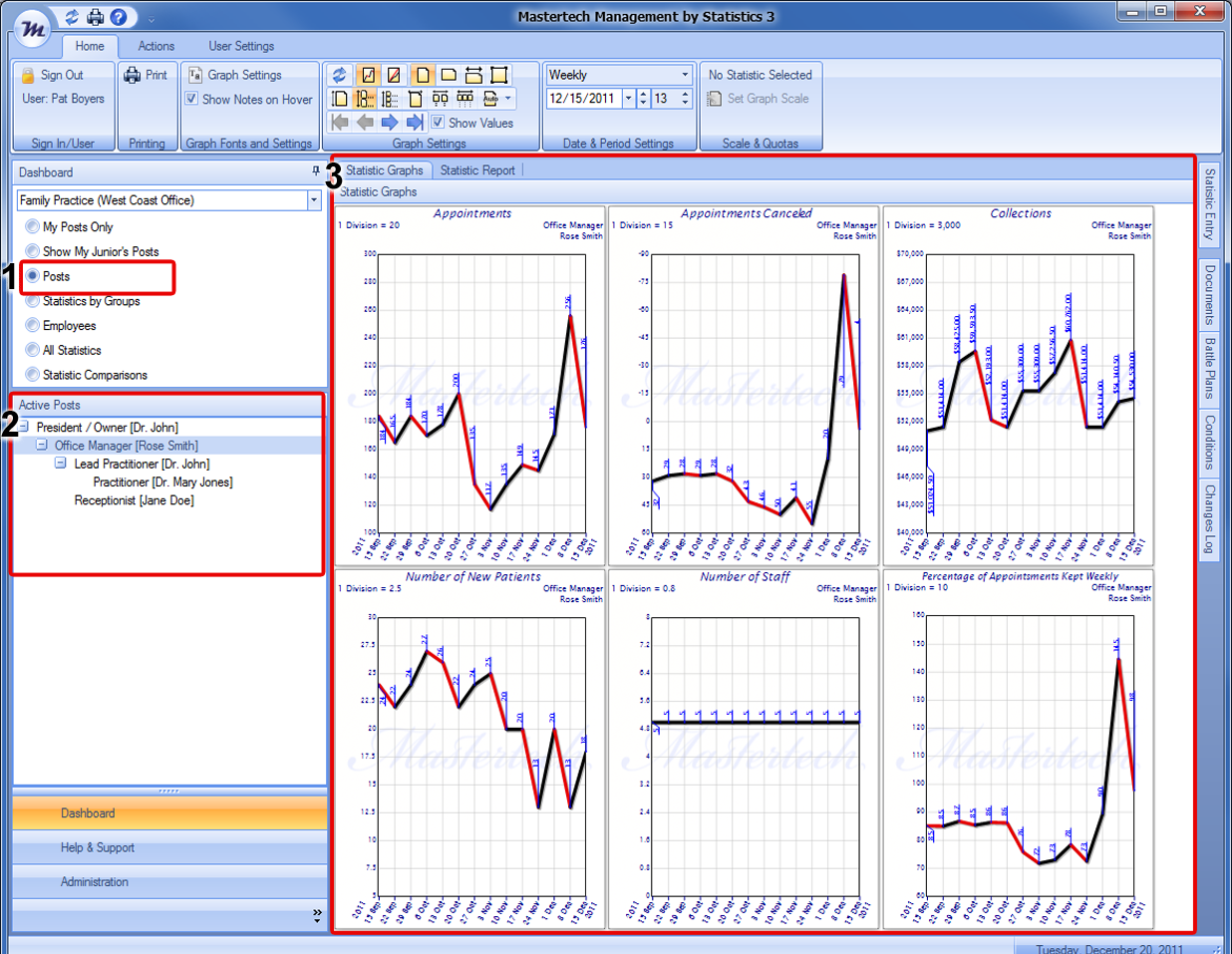Click the printer icon in the quick access toolbar
1232x954 pixels.
tap(96, 17)
